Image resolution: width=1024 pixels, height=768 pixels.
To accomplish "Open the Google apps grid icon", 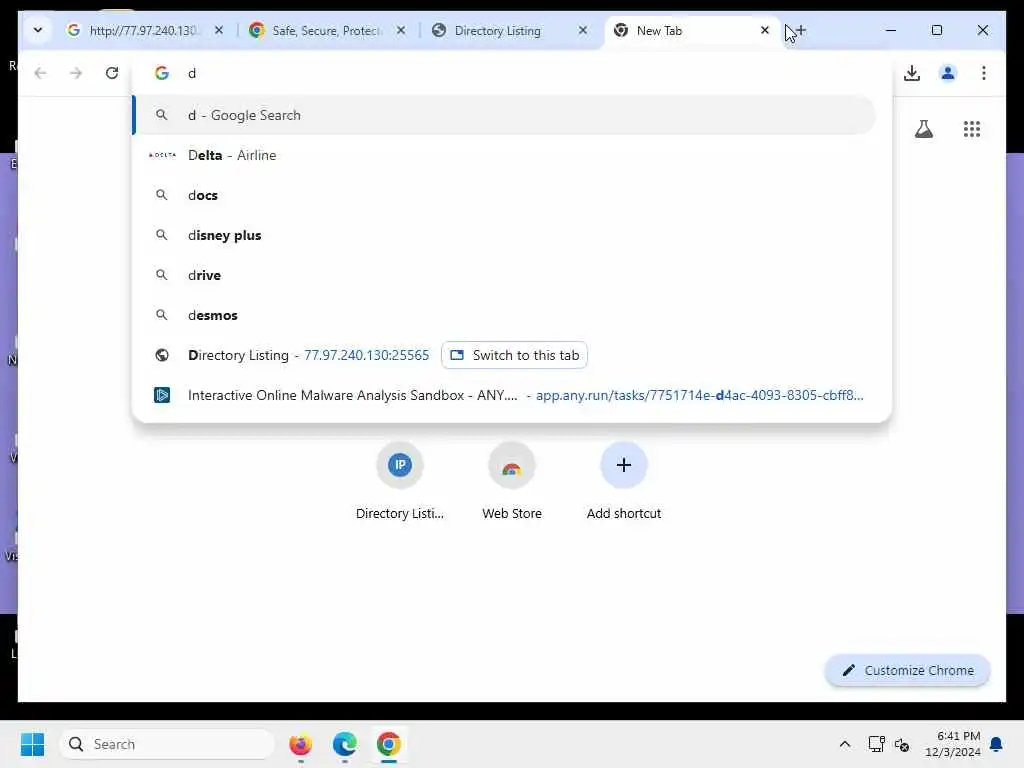I will click(972, 129).
